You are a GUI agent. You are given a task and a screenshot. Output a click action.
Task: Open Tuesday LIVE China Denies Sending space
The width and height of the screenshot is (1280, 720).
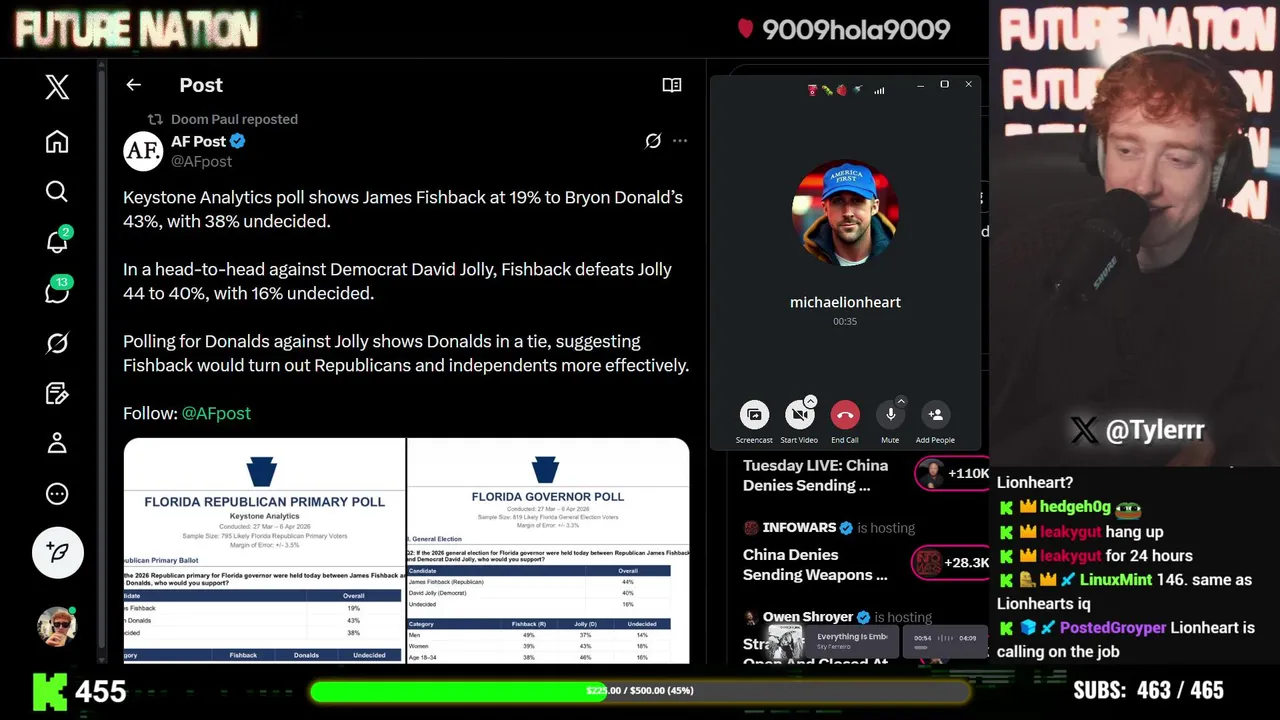(x=815, y=475)
